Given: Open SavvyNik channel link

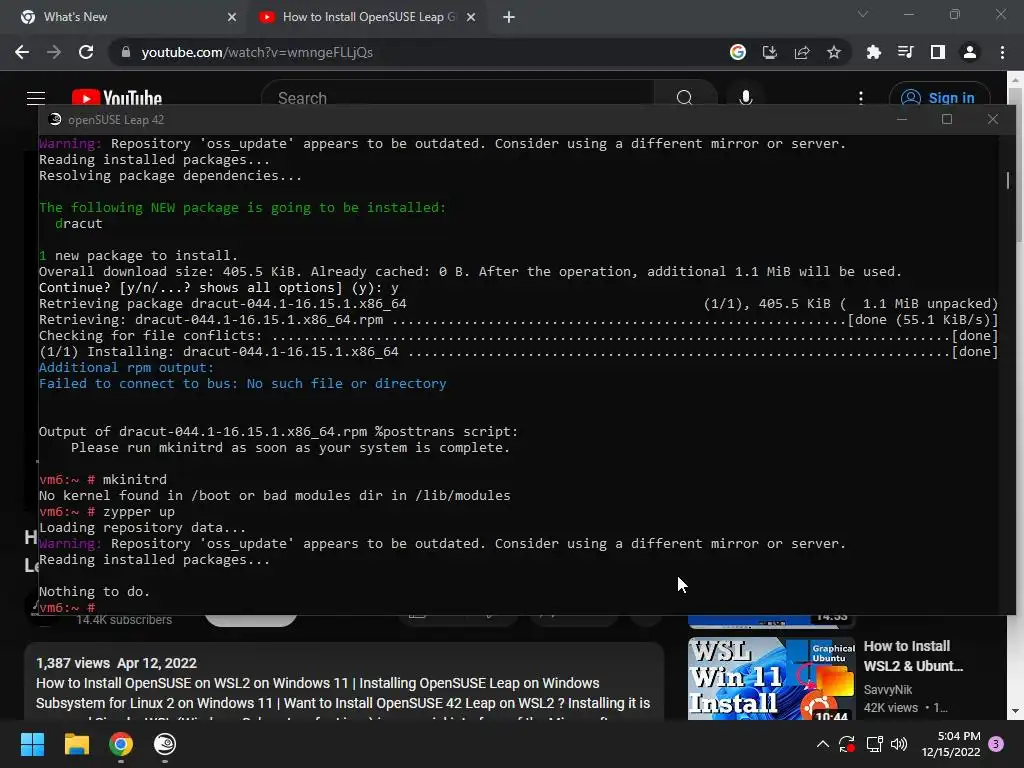Looking at the screenshot, I should [x=888, y=690].
